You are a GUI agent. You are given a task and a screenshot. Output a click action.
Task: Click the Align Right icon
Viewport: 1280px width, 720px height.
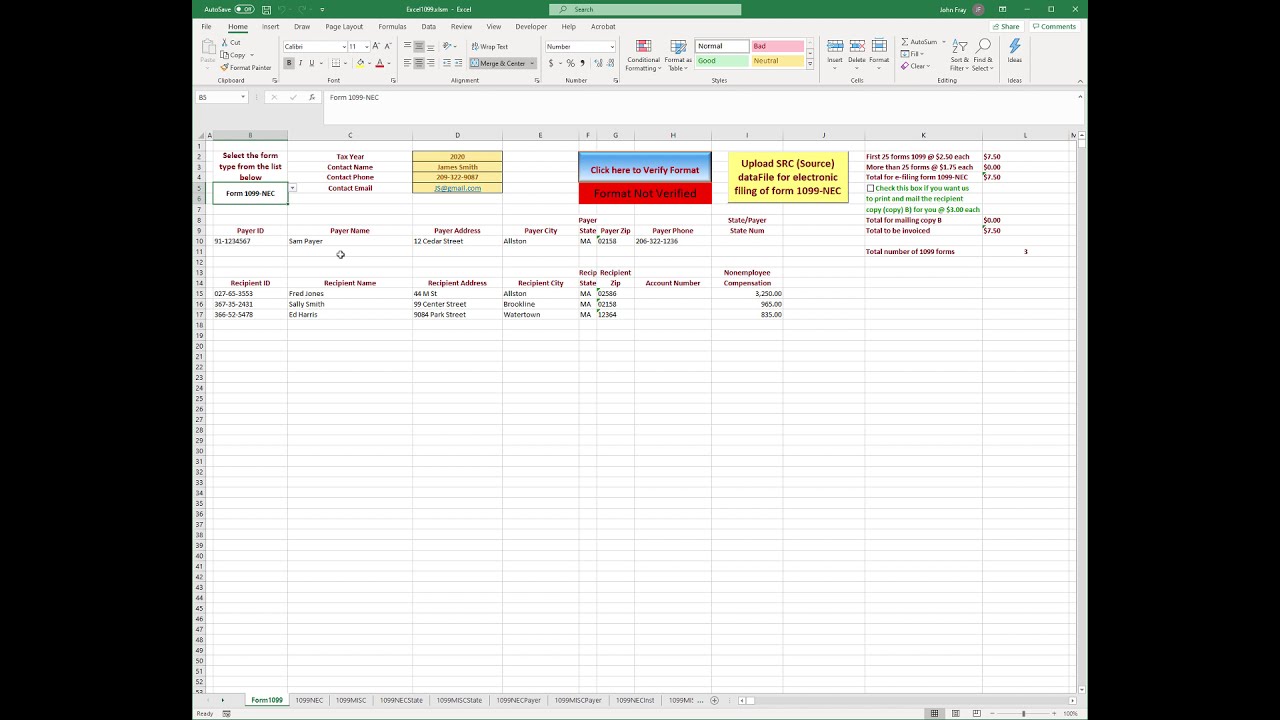pos(430,63)
